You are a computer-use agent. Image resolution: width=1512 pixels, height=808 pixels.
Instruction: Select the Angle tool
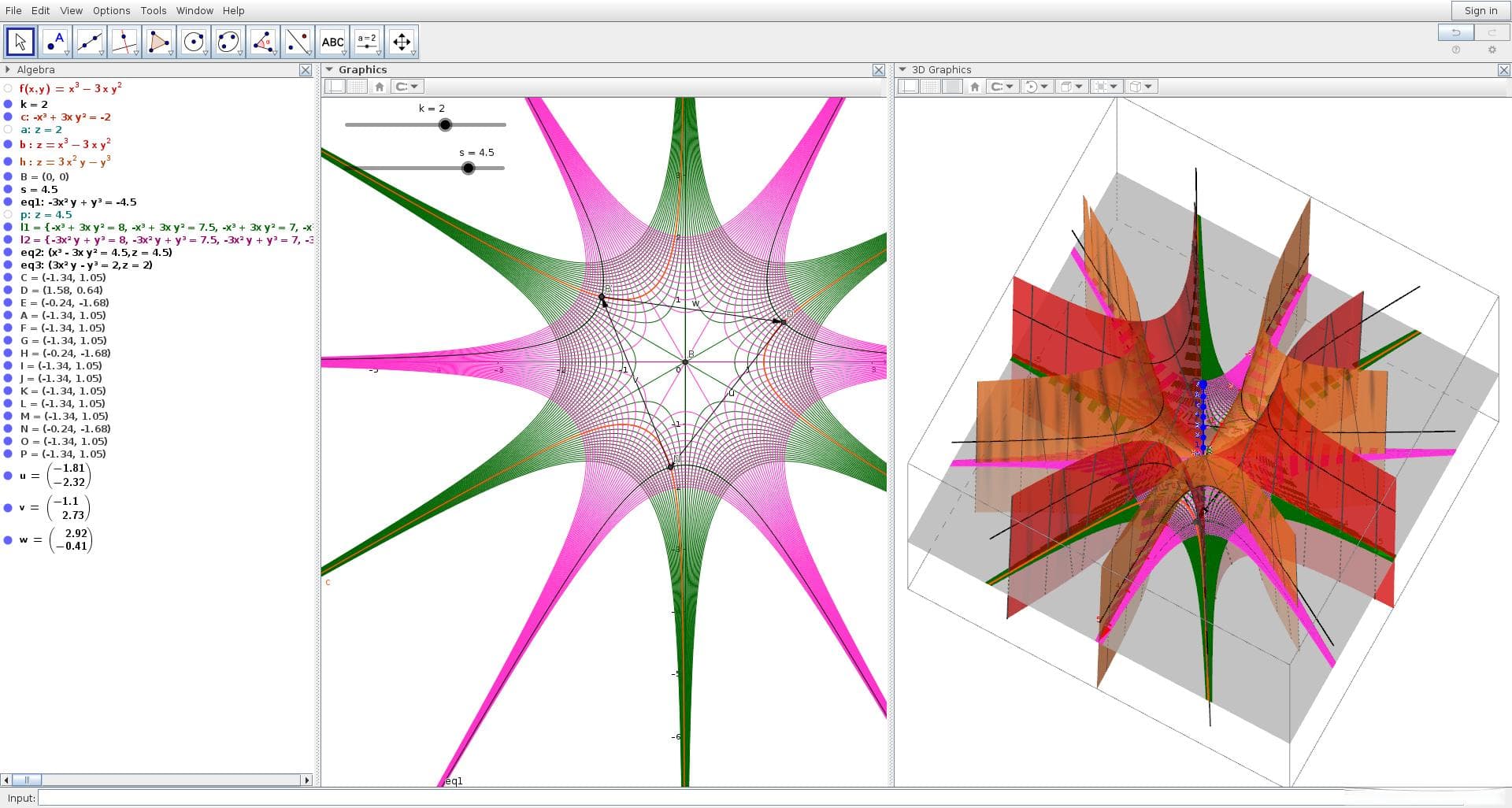click(x=263, y=42)
